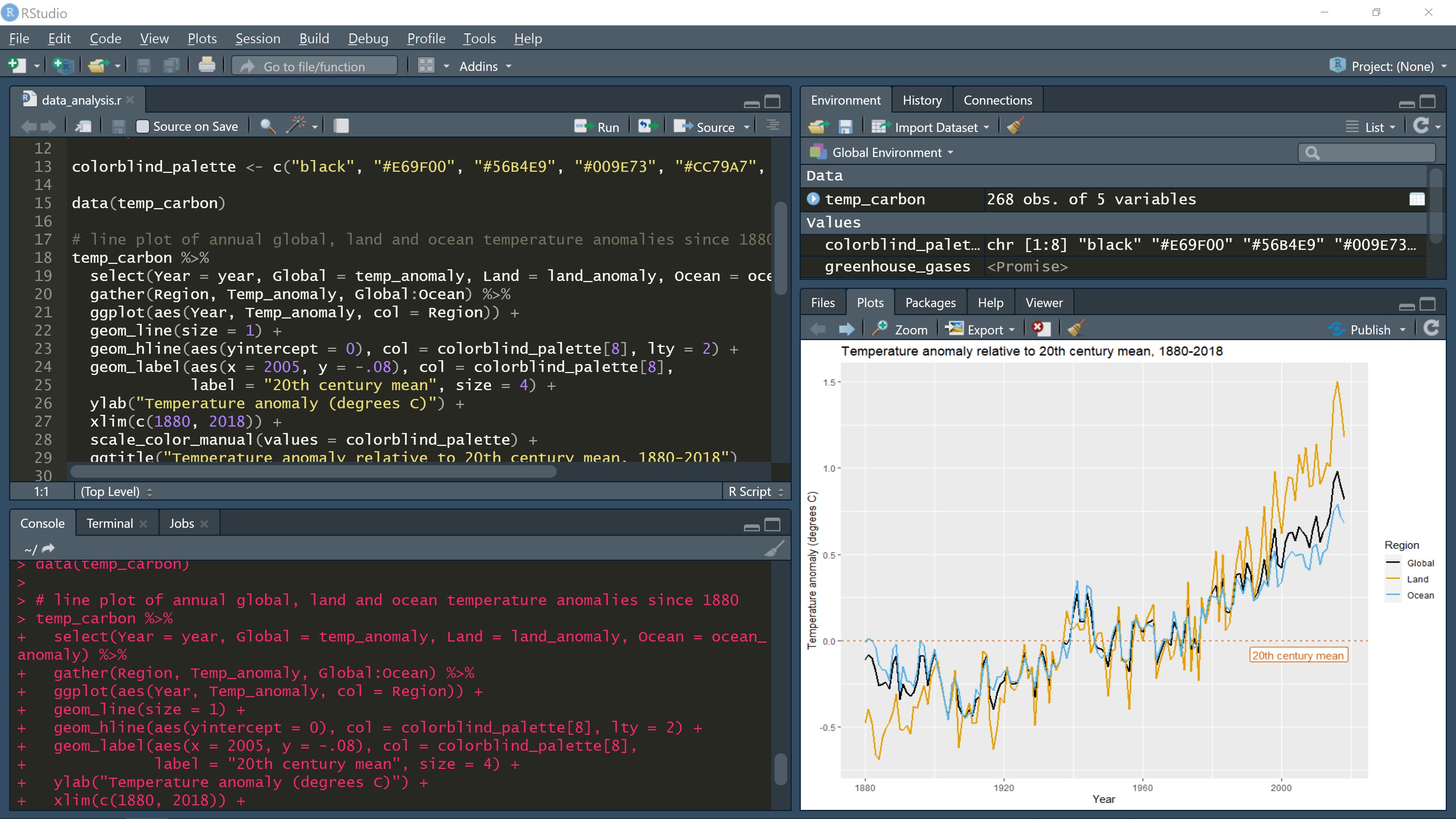Click the print document icon in toolbar

coord(206,66)
